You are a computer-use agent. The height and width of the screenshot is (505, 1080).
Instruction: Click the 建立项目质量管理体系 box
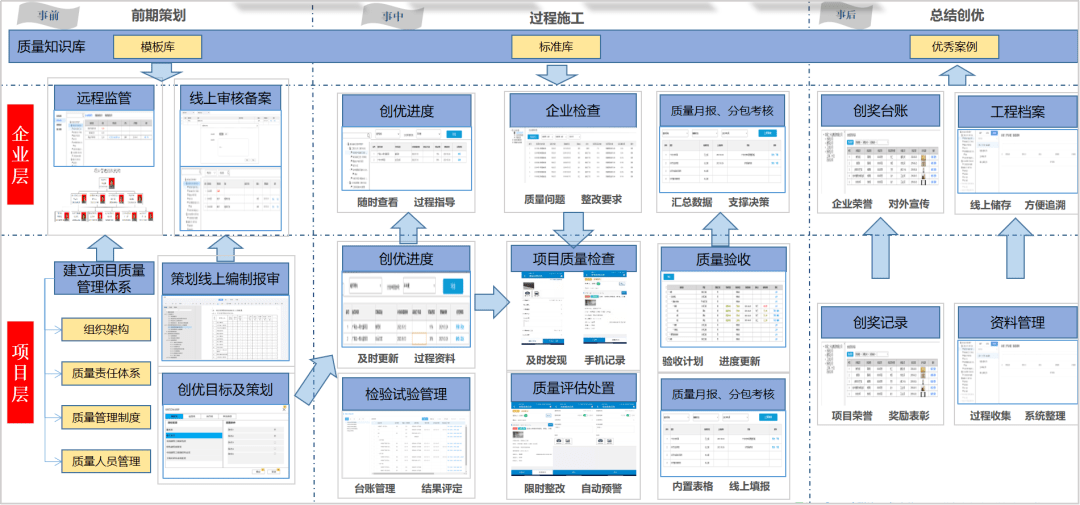coord(104,279)
